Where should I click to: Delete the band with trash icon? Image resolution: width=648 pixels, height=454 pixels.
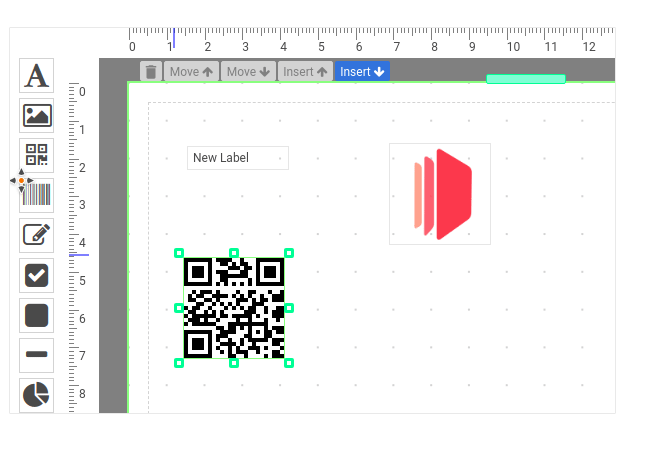(x=151, y=71)
